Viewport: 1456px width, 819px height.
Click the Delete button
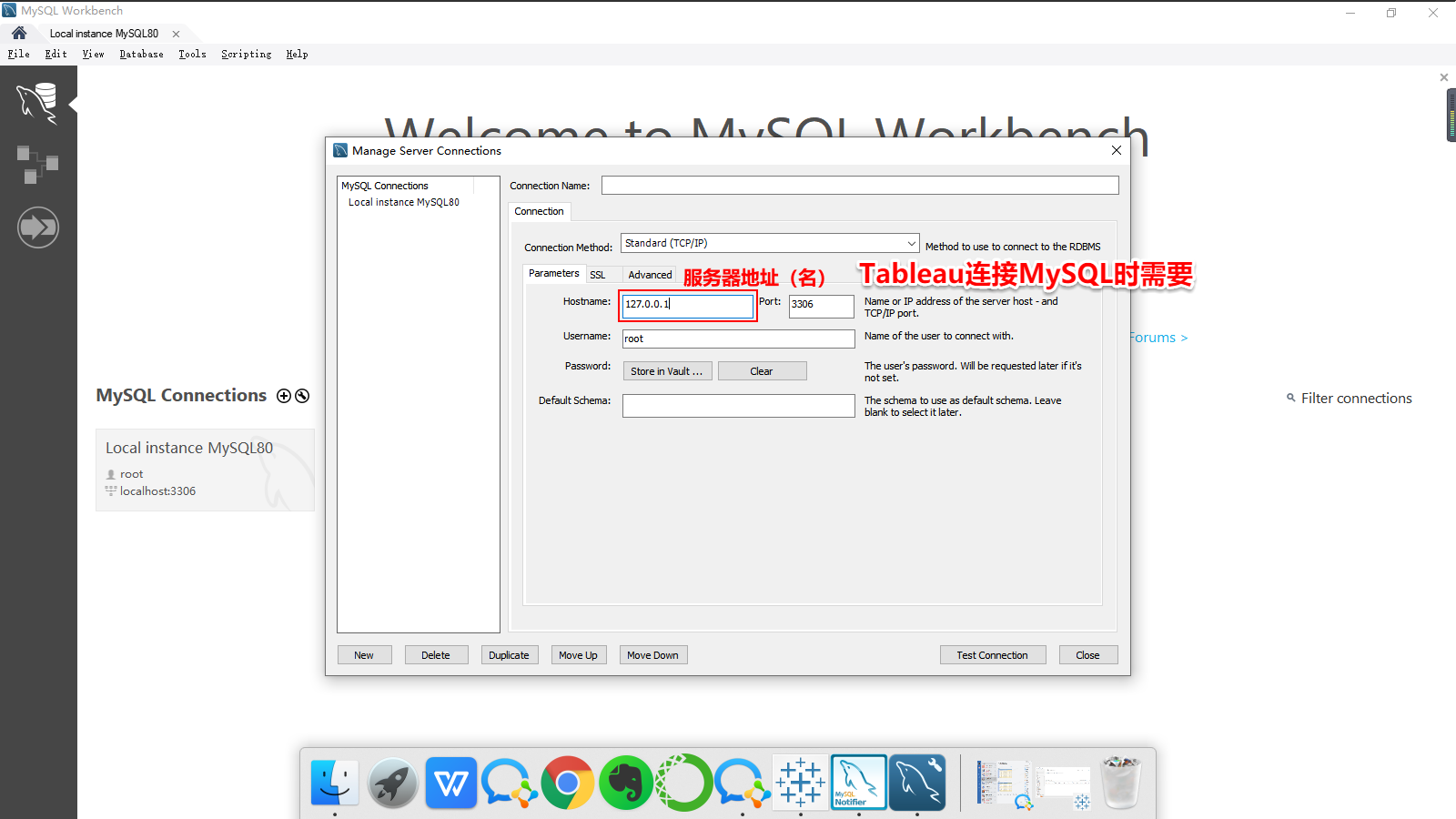[x=436, y=655]
